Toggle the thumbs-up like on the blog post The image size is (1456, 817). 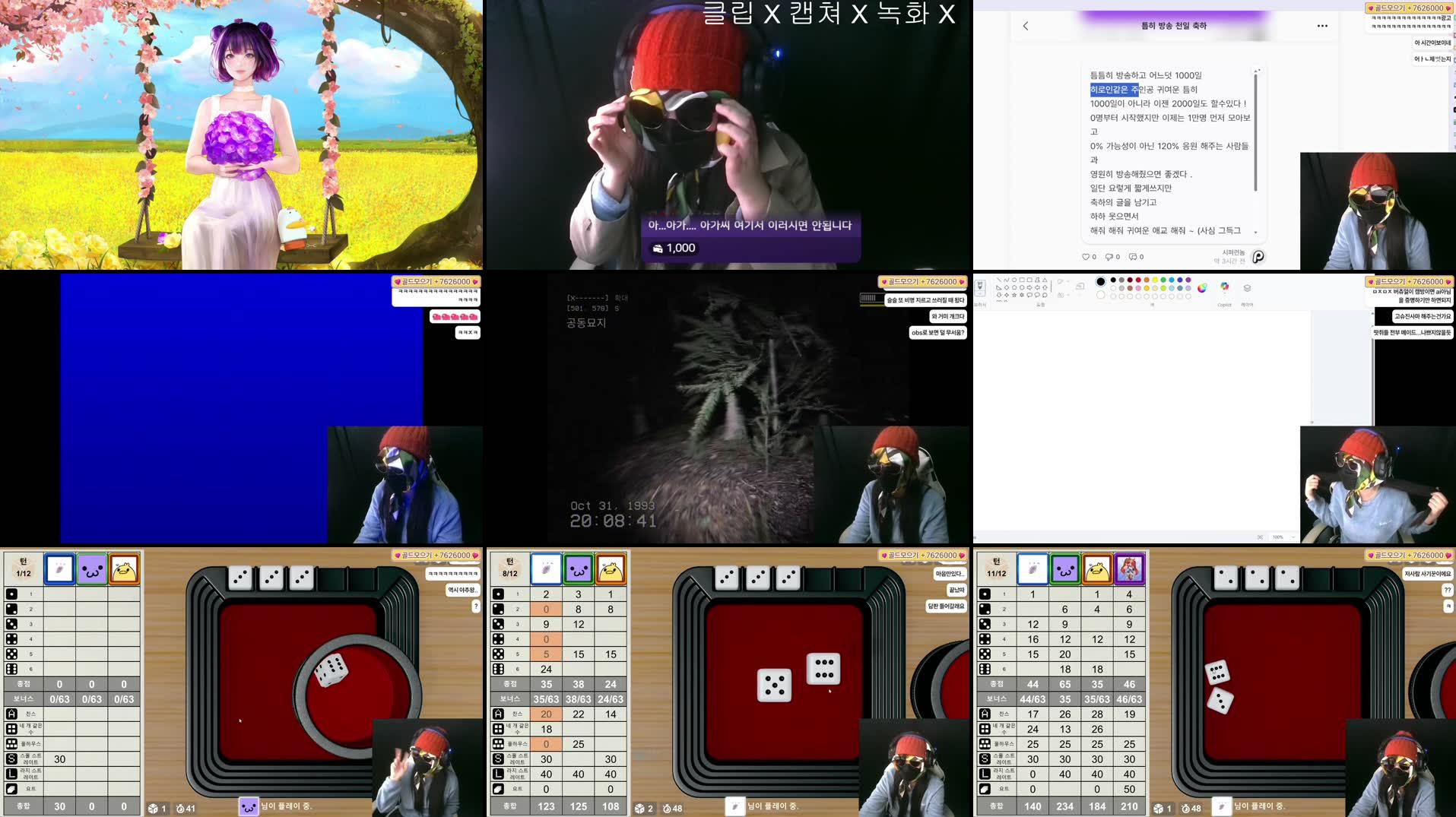coord(1086,257)
